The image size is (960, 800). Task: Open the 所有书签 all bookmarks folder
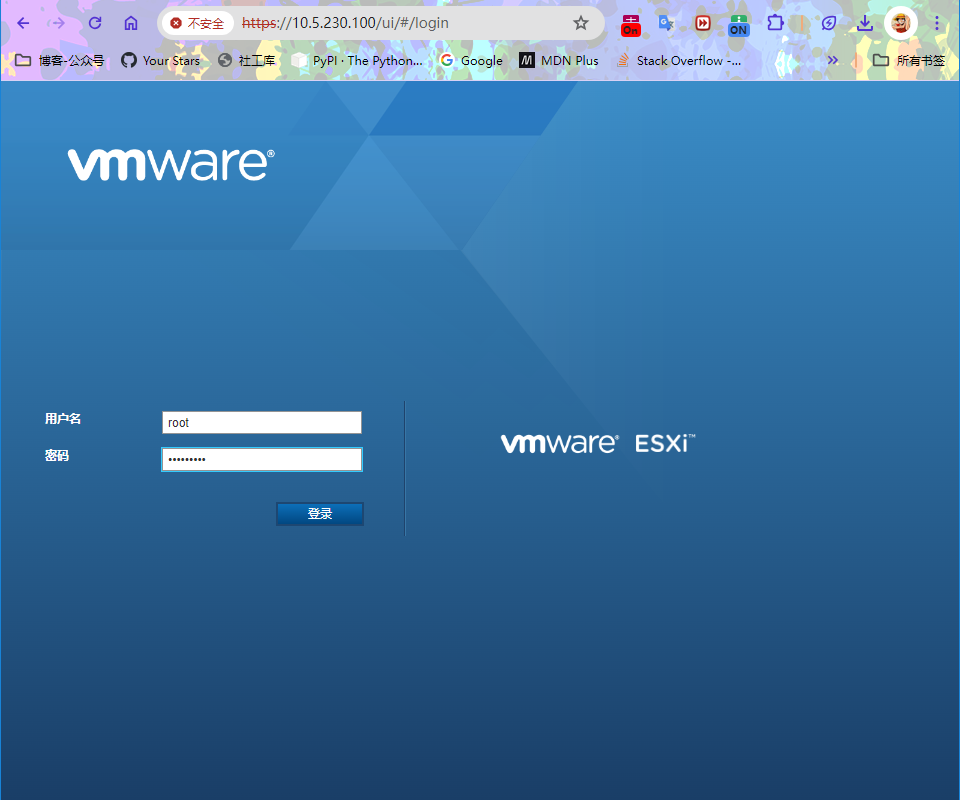coord(909,61)
